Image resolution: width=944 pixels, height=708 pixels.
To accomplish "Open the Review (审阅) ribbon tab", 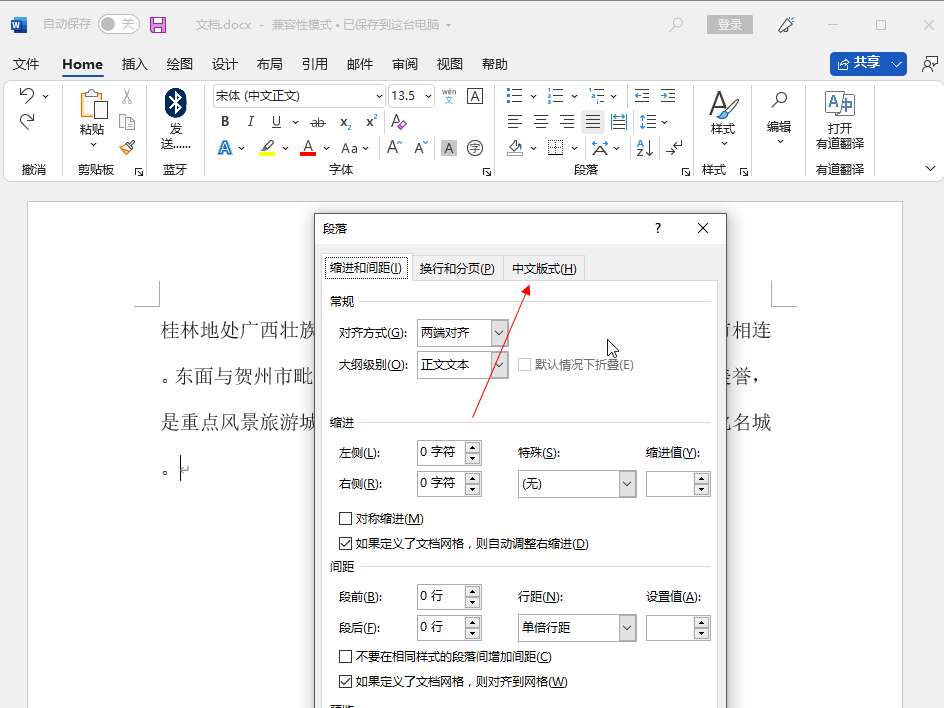I will [405, 64].
